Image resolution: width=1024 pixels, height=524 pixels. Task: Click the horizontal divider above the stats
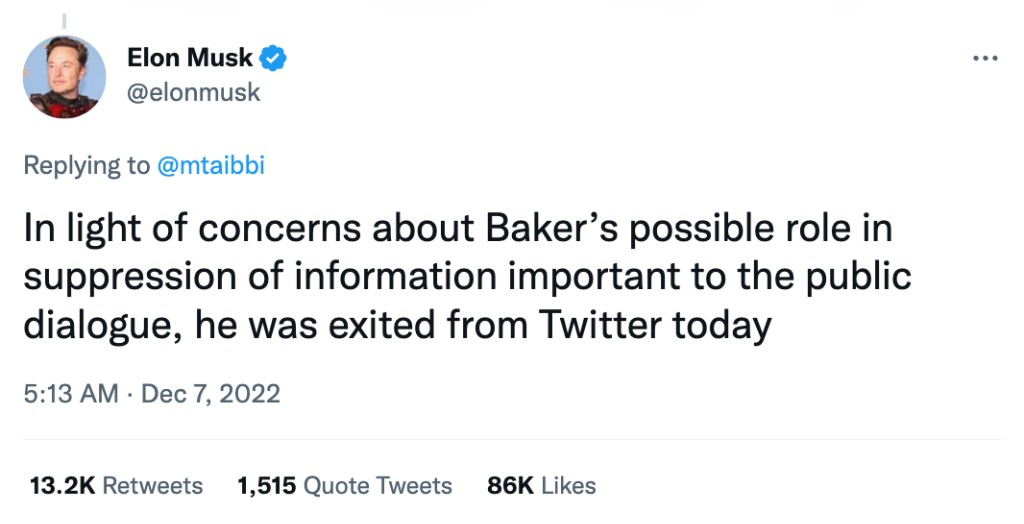point(512,439)
